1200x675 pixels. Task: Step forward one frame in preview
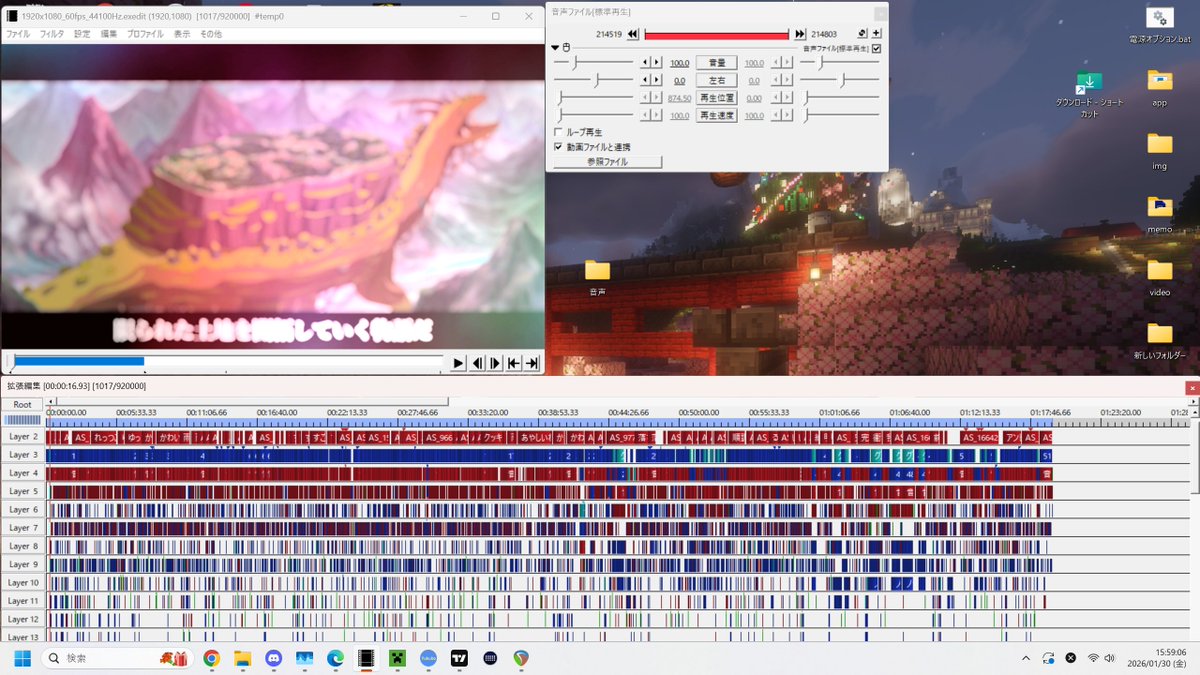495,363
